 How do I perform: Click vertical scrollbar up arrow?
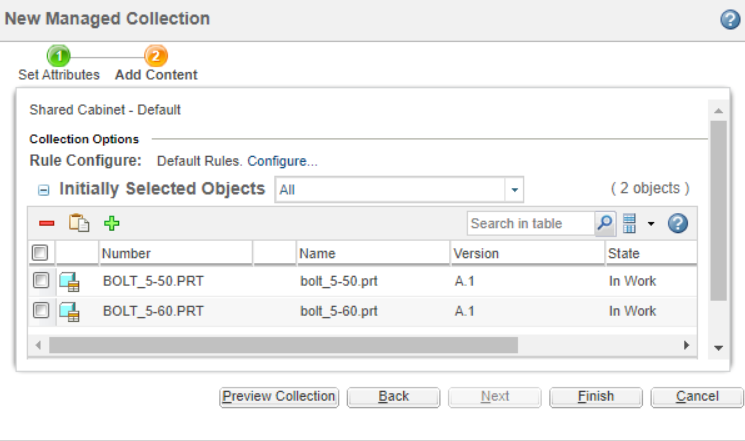click(718, 111)
